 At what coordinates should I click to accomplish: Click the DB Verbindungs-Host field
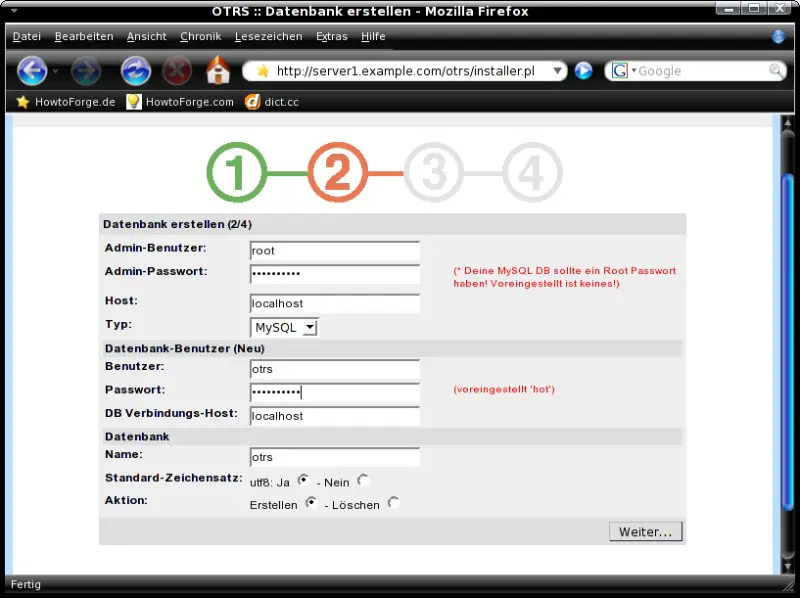[335, 416]
